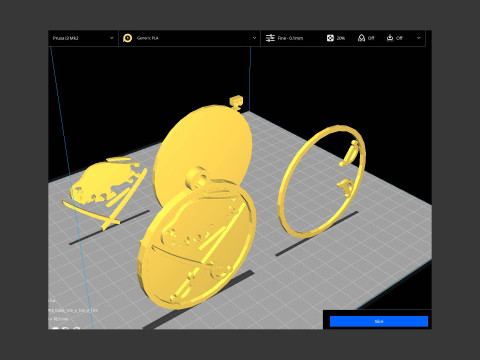Click the print profile sliders icon
This screenshot has width=480, height=360.
[270, 38]
